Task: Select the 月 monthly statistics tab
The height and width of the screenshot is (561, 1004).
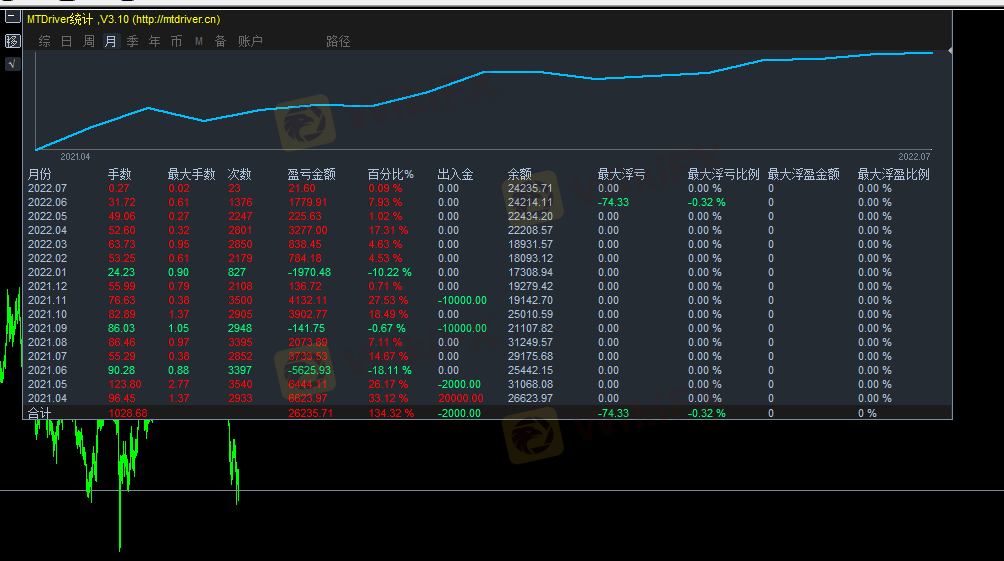Action: pos(110,41)
